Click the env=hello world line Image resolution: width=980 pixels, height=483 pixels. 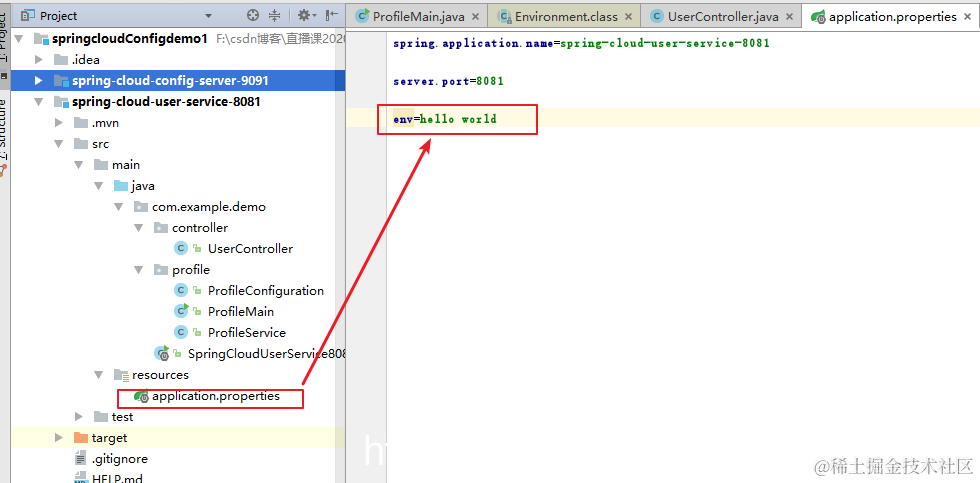[x=444, y=119]
